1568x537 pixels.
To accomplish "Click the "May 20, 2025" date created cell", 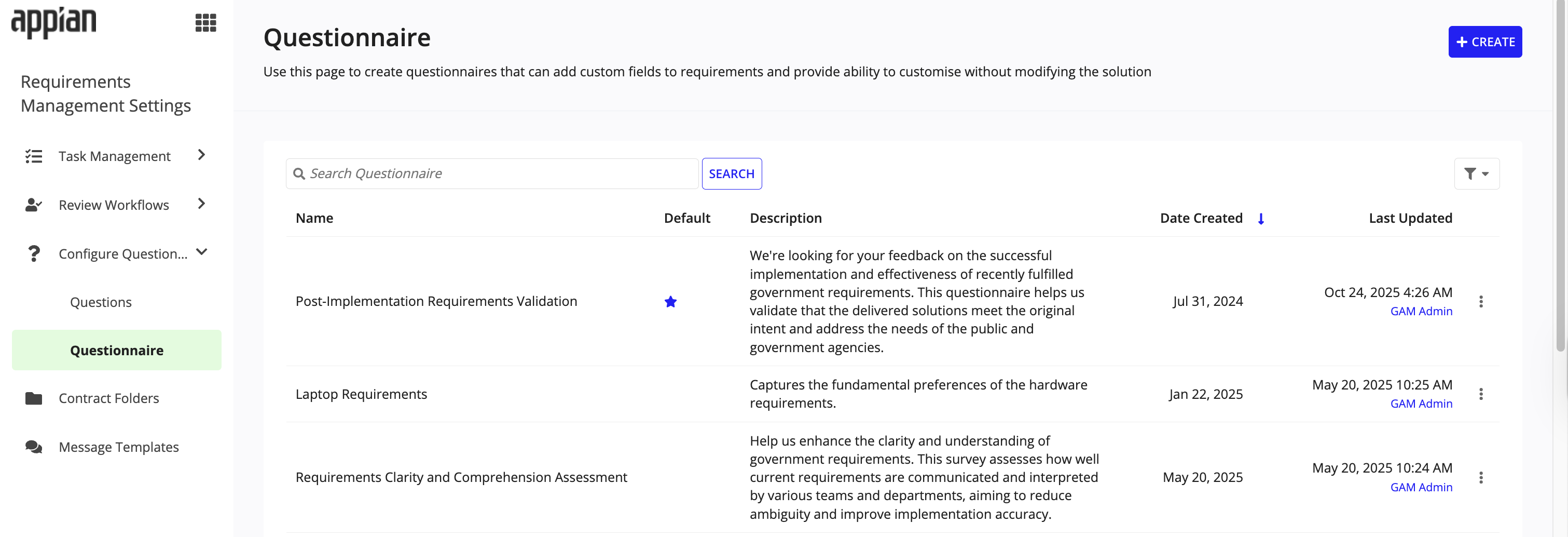I will point(1203,478).
